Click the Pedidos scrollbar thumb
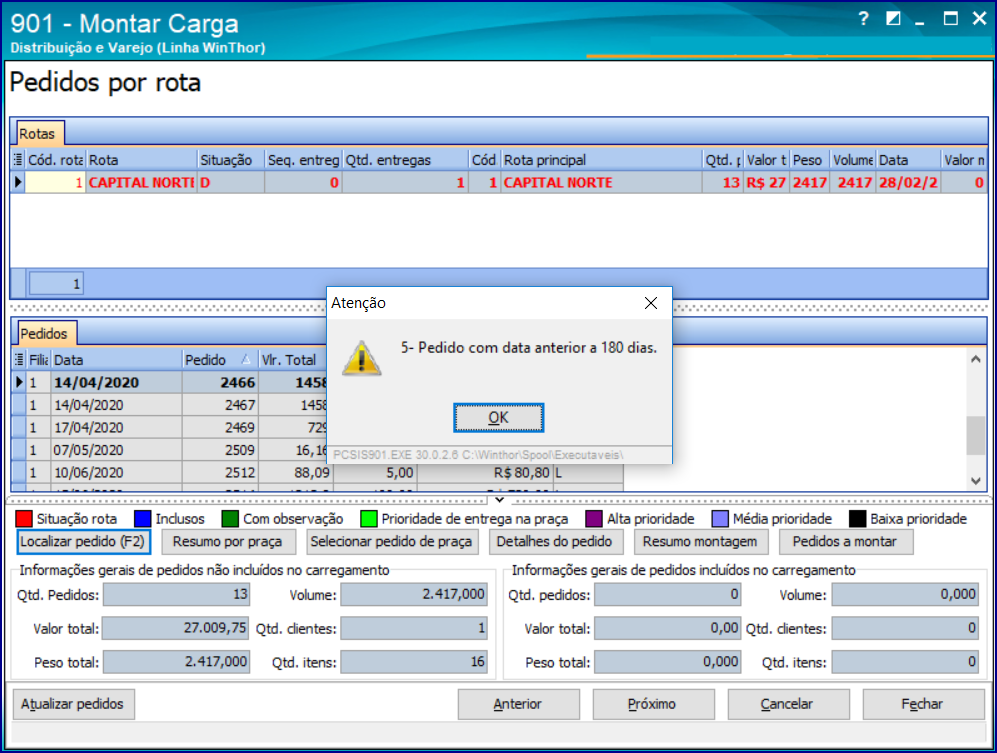The width and height of the screenshot is (997, 753). (x=975, y=435)
